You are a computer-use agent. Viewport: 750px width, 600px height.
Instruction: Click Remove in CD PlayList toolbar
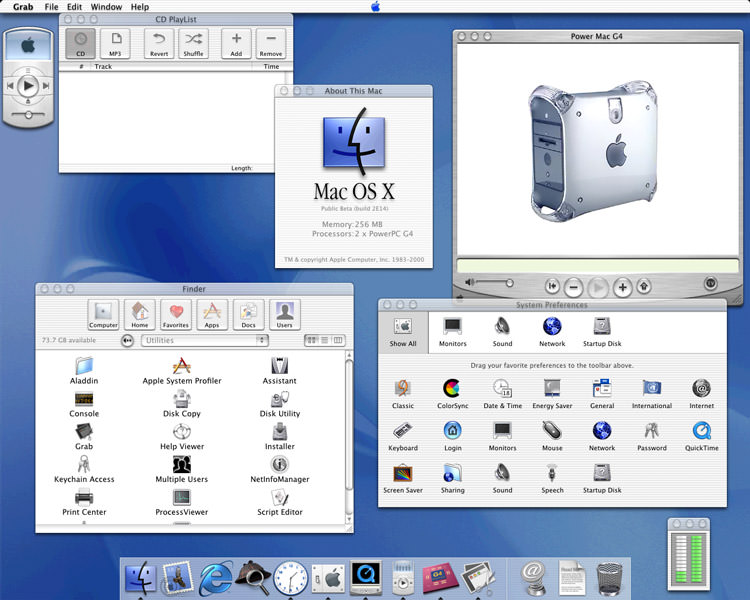pyautogui.click(x=271, y=44)
